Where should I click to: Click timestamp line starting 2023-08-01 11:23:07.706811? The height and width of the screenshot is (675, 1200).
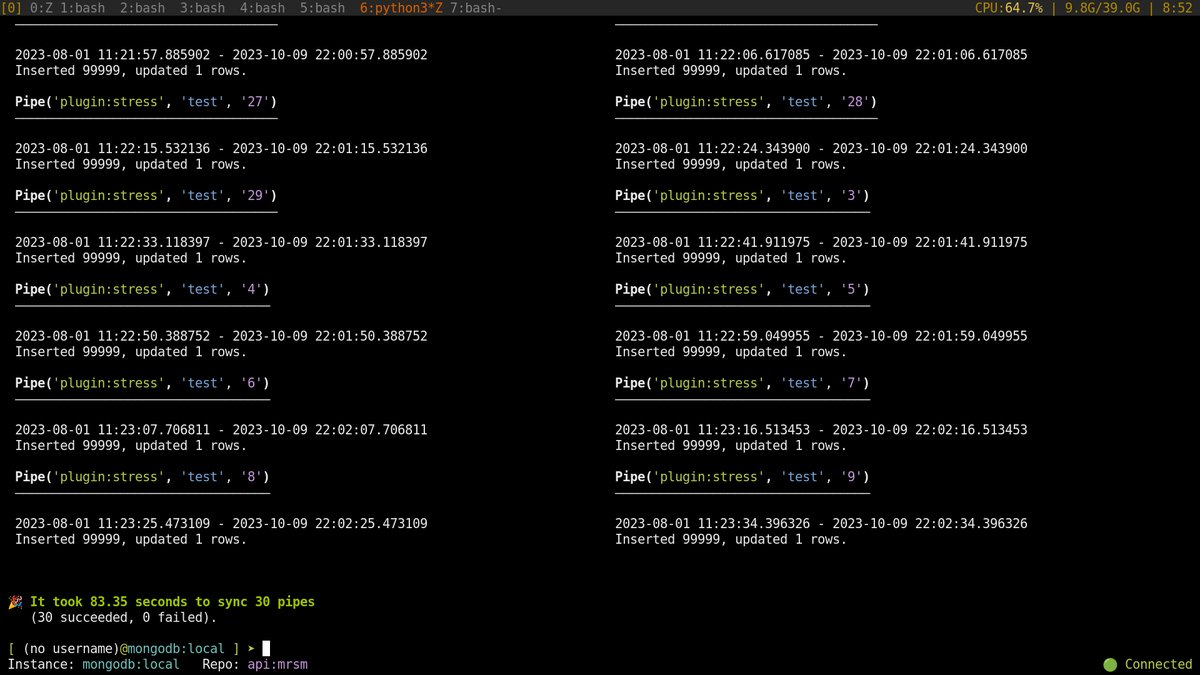(221, 430)
